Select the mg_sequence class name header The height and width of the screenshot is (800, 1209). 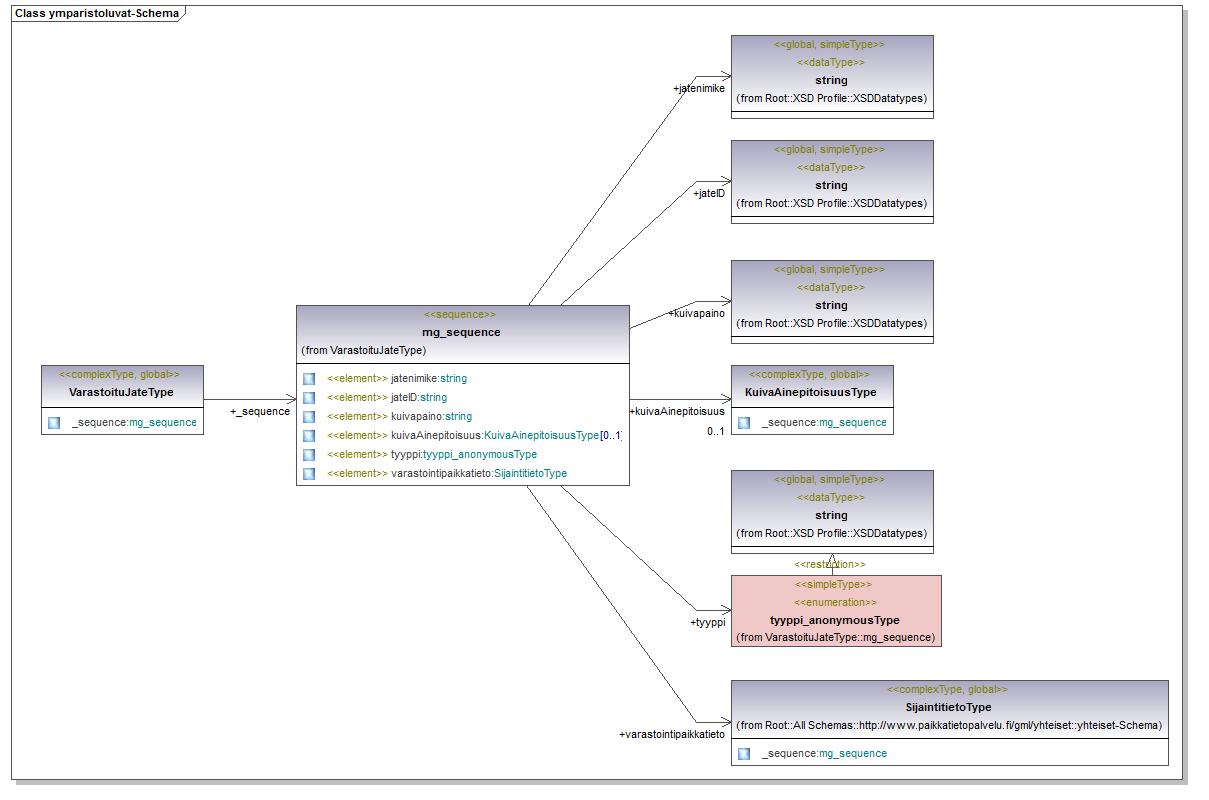[x=461, y=332]
